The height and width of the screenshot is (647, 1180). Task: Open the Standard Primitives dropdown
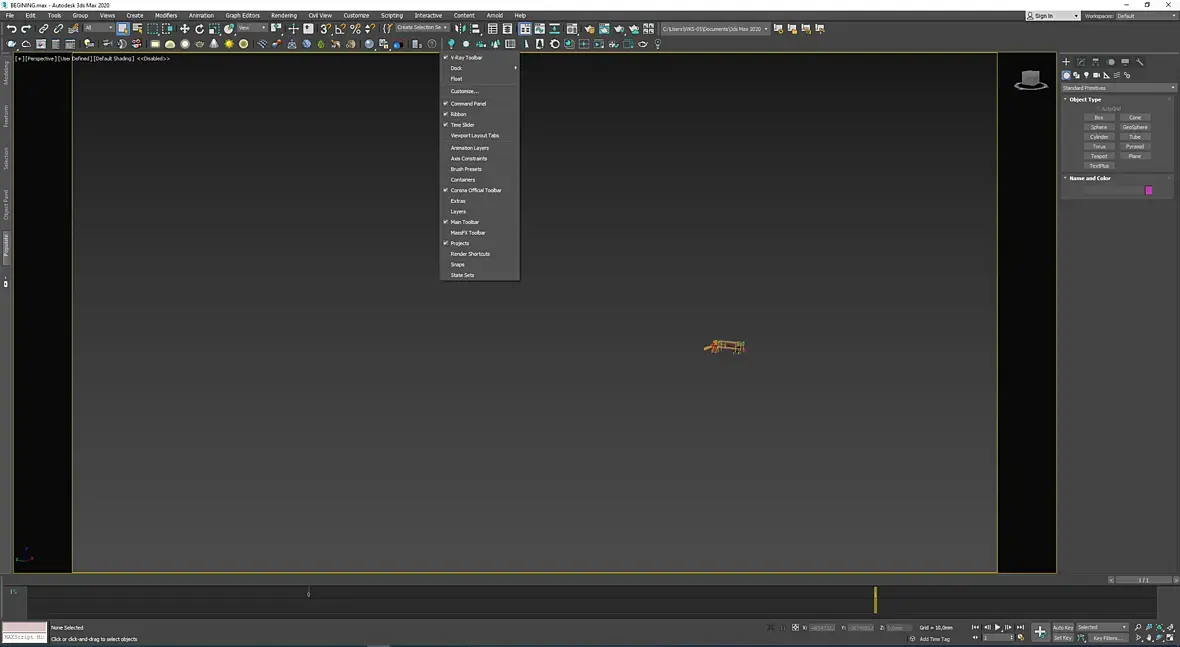1118,88
